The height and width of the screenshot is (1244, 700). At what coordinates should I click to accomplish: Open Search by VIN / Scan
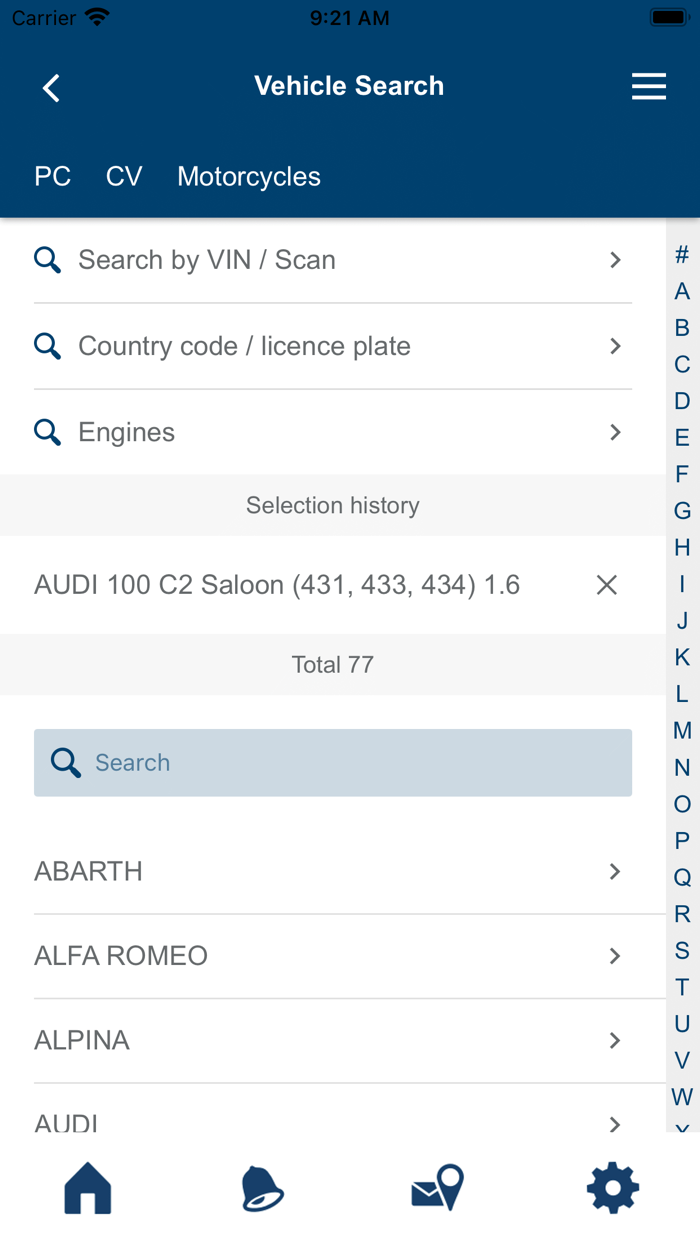click(332, 260)
